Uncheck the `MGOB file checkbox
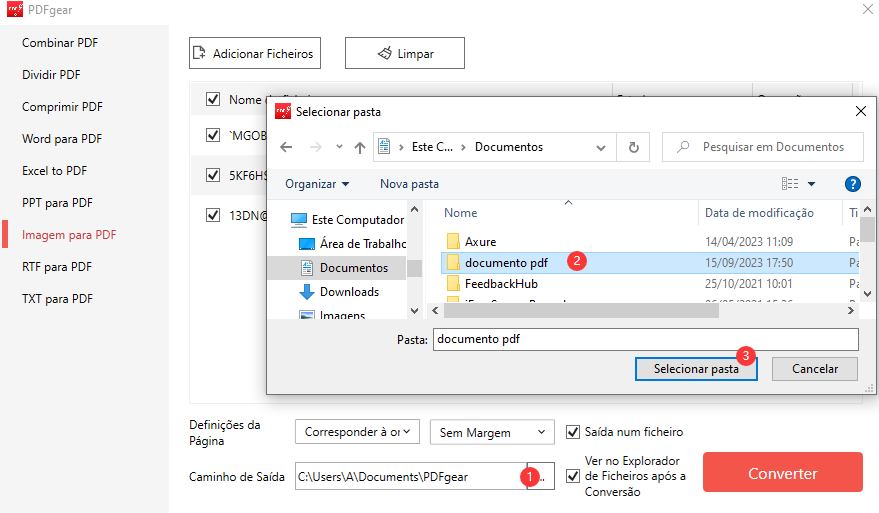This screenshot has width=879, height=513. pos(212,135)
